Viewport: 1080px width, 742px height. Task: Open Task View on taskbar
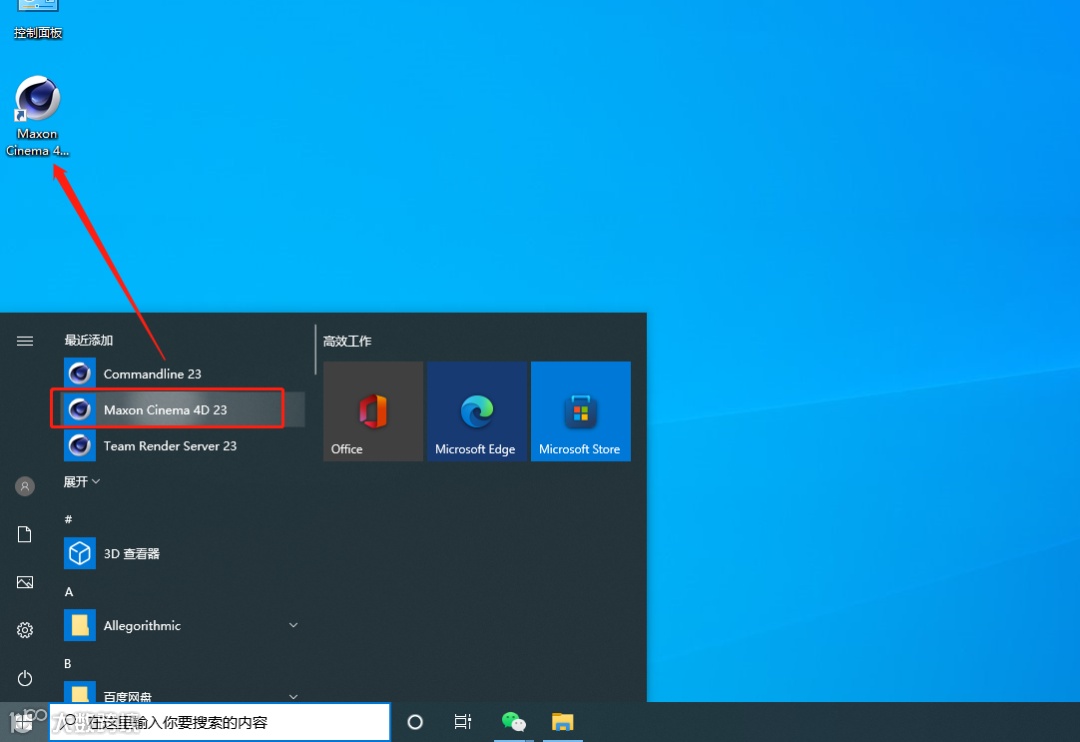(x=463, y=722)
